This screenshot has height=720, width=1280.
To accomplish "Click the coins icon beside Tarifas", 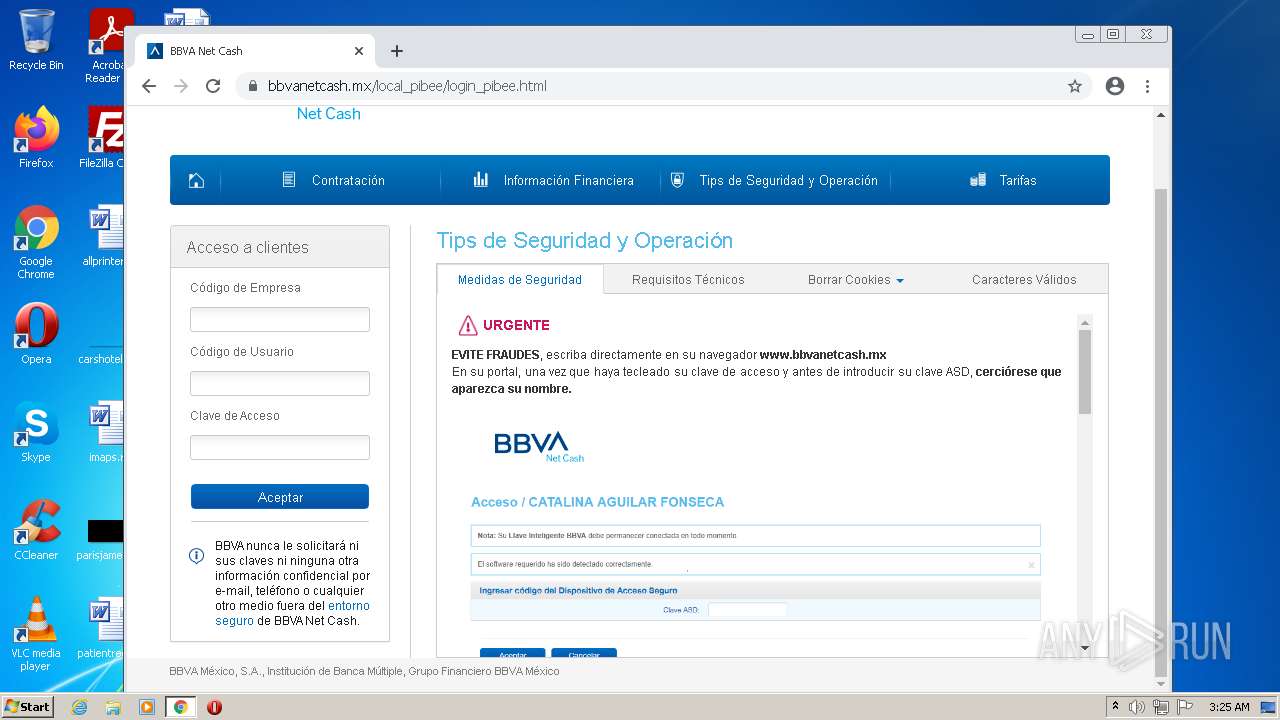I will click(x=978, y=180).
